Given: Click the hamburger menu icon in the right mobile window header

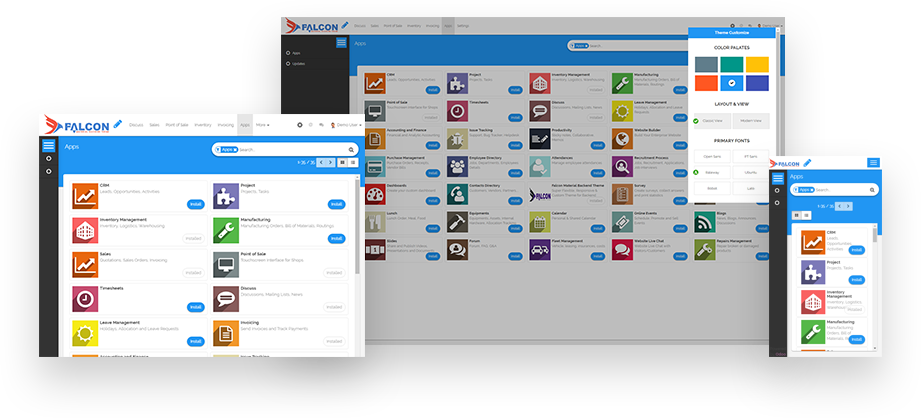Looking at the screenshot, I should click(873, 163).
